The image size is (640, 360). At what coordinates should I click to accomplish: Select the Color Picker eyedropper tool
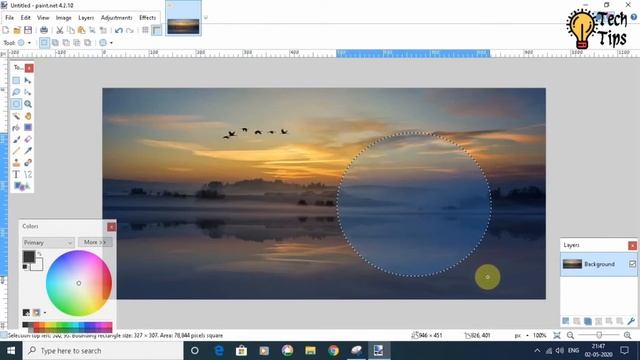[28, 151]
